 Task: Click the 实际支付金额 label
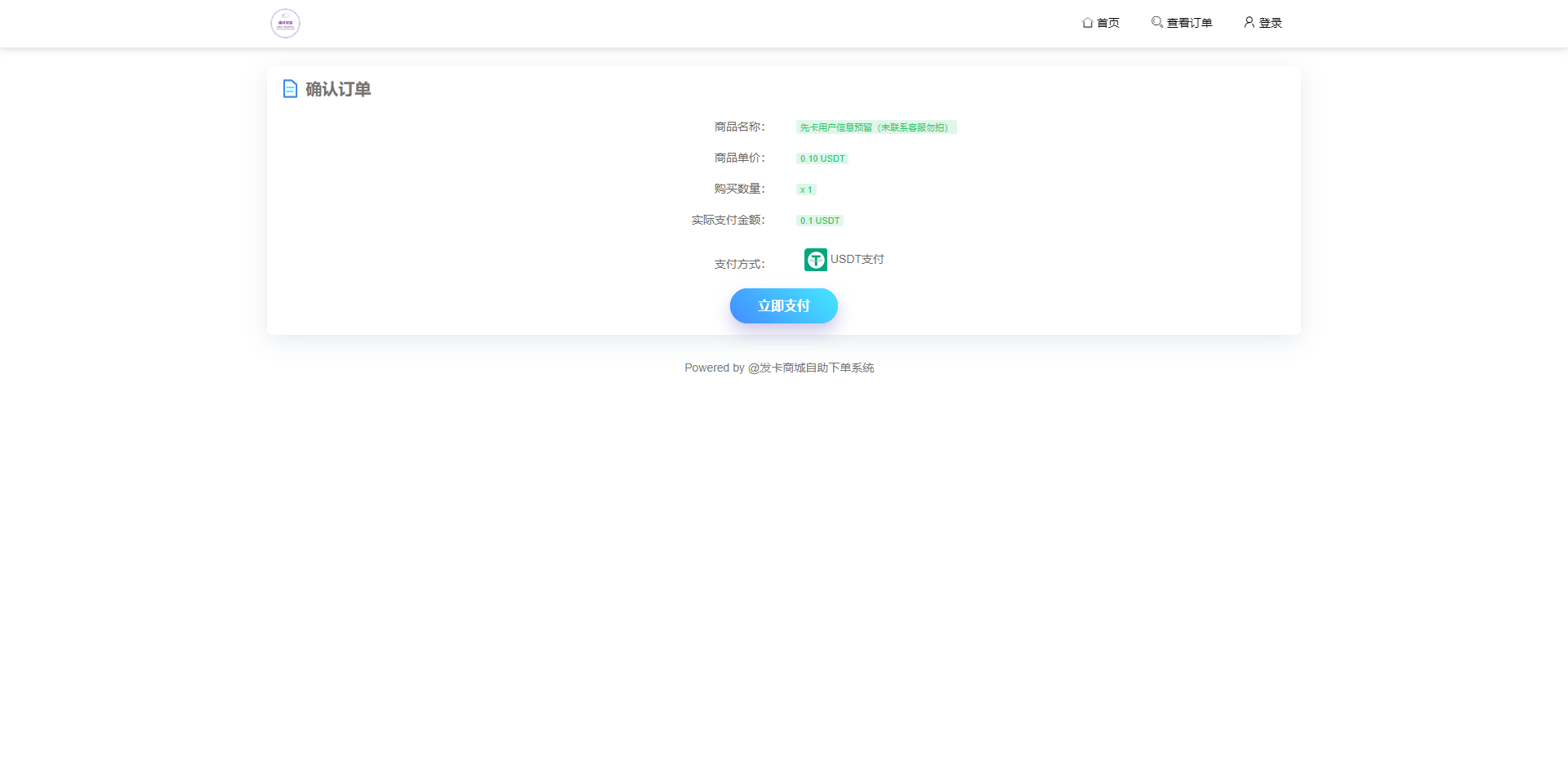pos(728,220)
